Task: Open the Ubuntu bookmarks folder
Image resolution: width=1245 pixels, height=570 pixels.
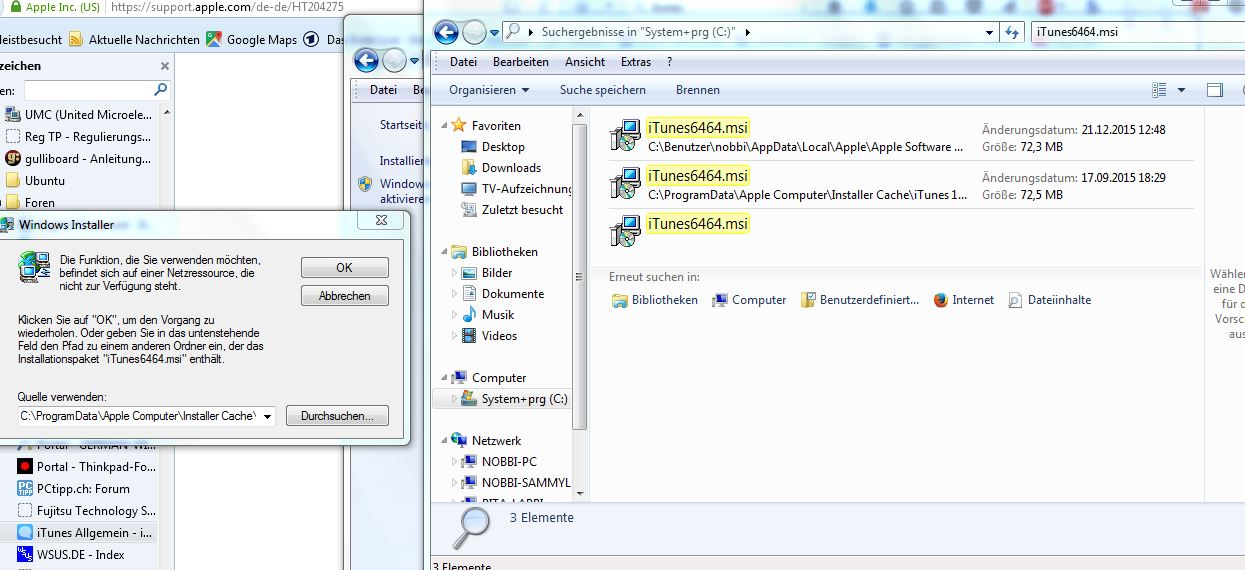Action: (x=36, y=181)
